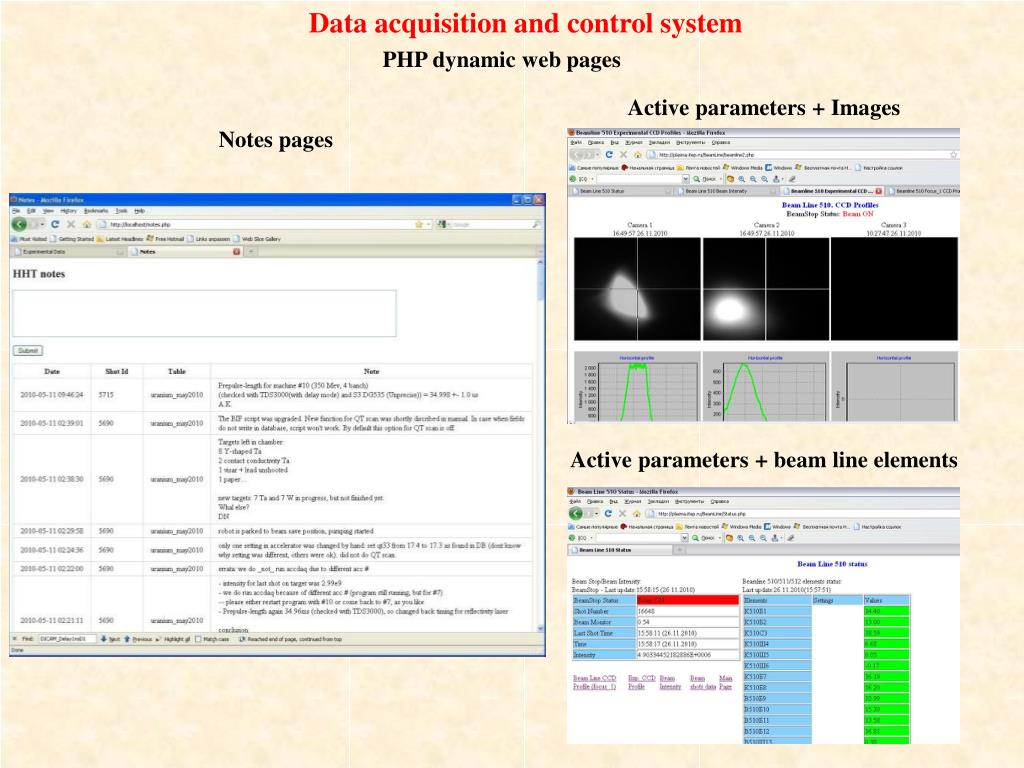The width and height of the screenshot is (1024, 768).
Task: Click the reload icon in CCD Profiles browser
Action: 609,155
